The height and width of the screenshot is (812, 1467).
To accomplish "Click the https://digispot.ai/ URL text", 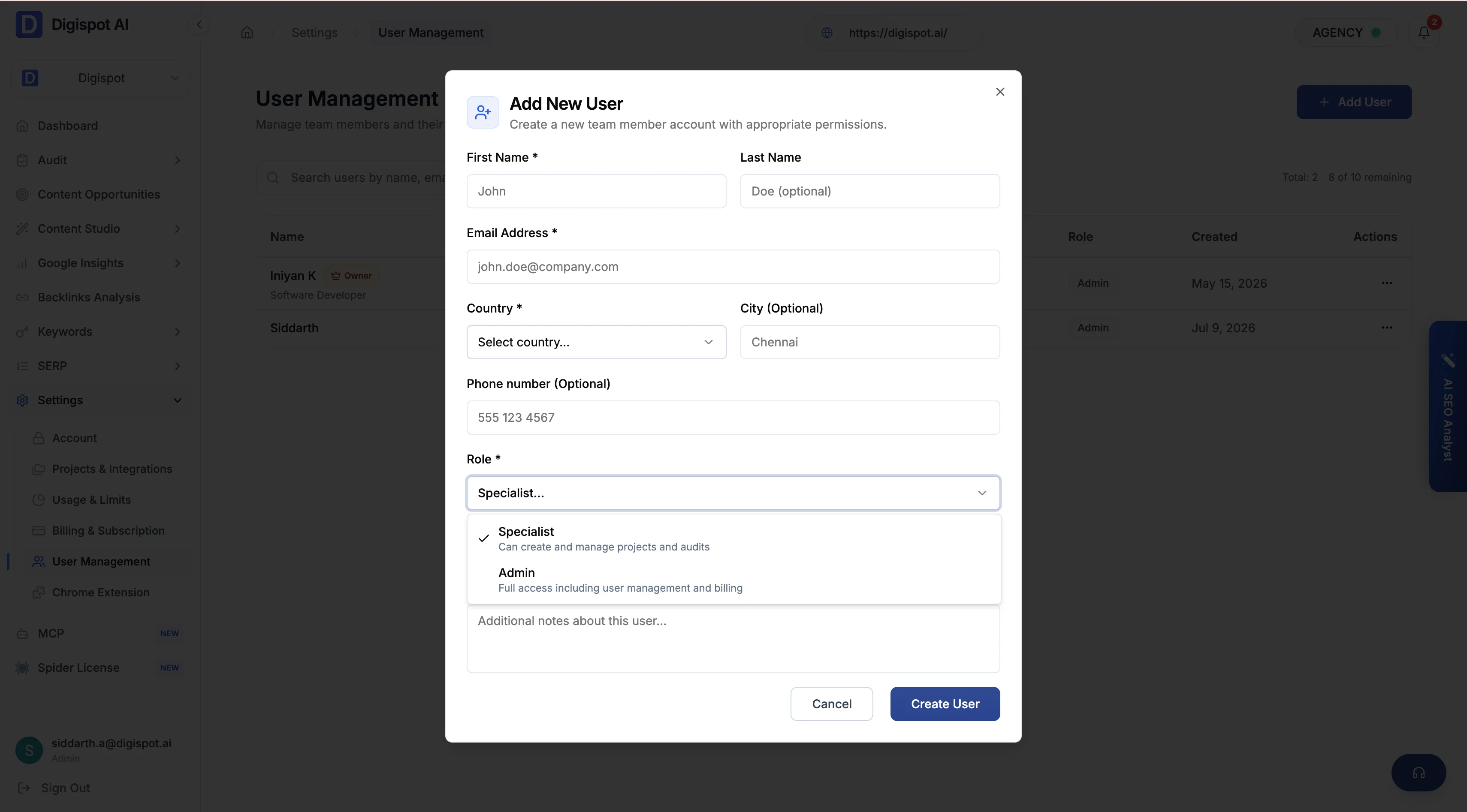I will click(897, 33).
